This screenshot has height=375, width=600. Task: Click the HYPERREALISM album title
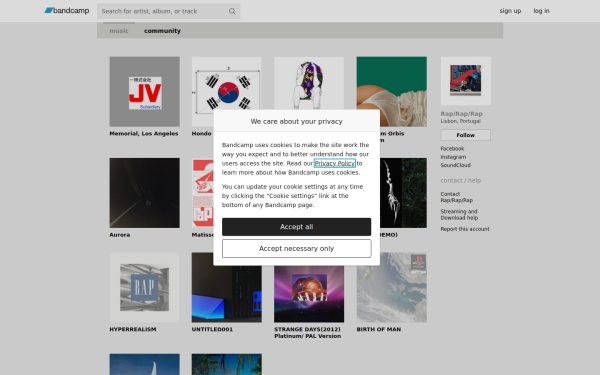(x=133, y=329)
